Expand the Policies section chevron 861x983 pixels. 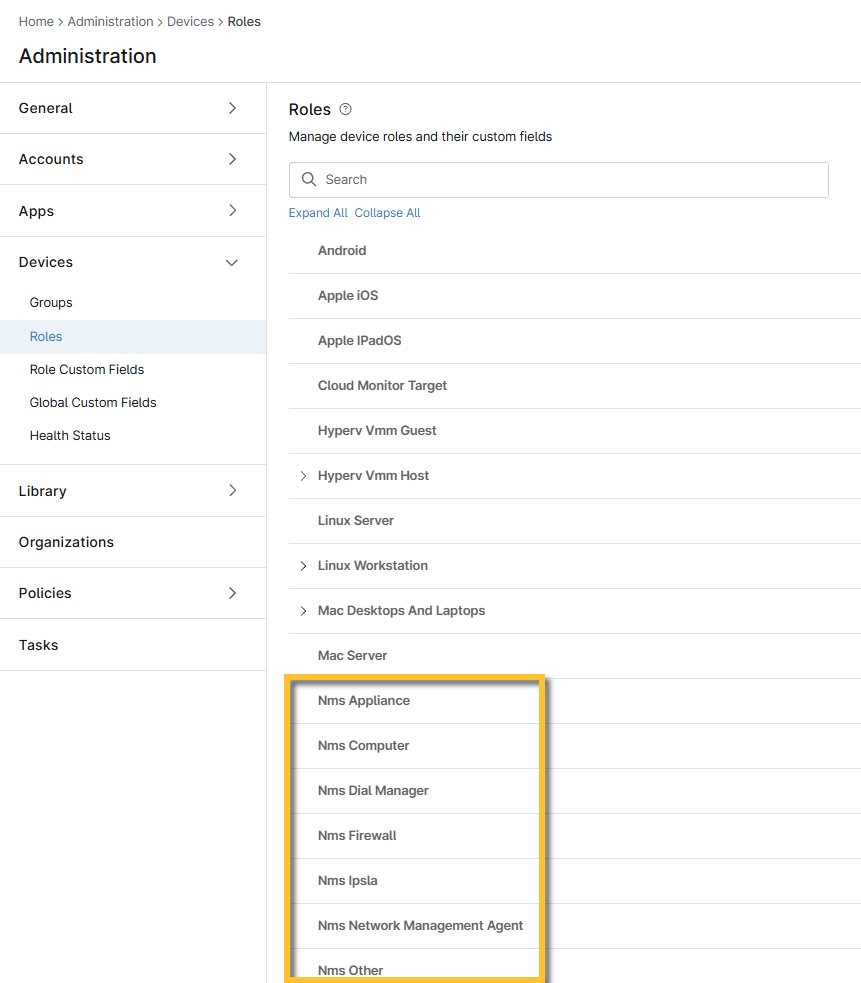(x=232, y=593)
